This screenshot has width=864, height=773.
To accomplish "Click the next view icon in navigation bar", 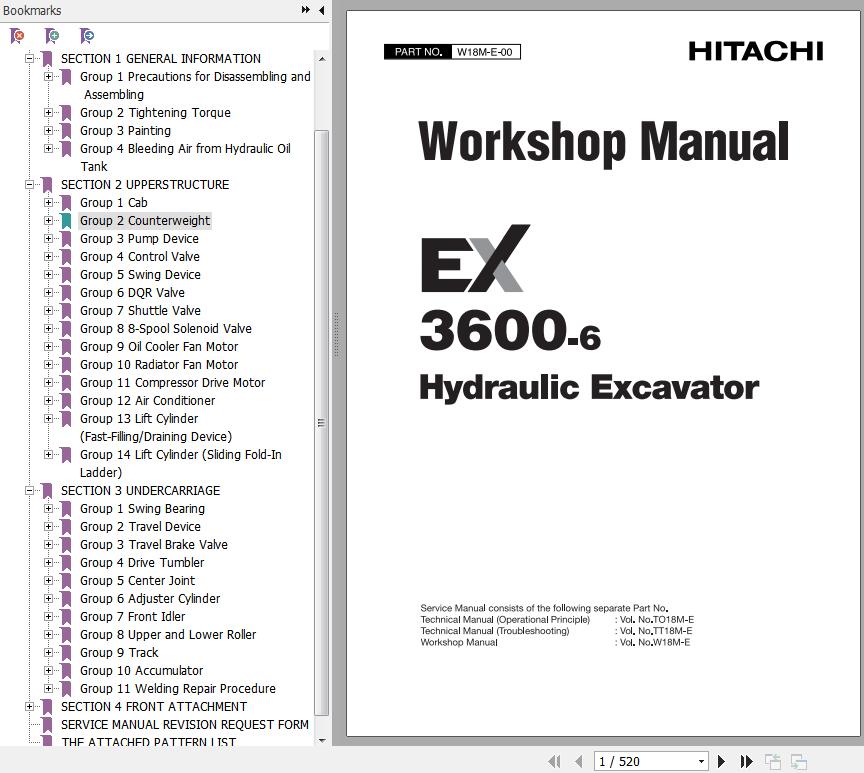I will (798, 762).
